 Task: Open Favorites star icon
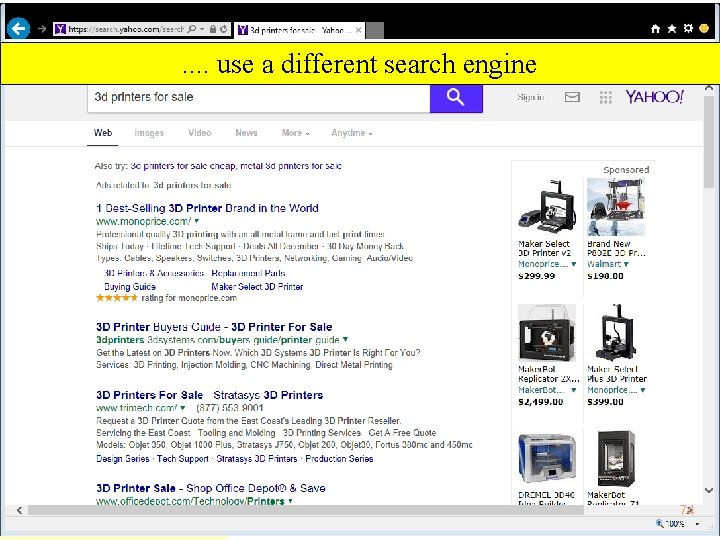click(x=672, y=29)
